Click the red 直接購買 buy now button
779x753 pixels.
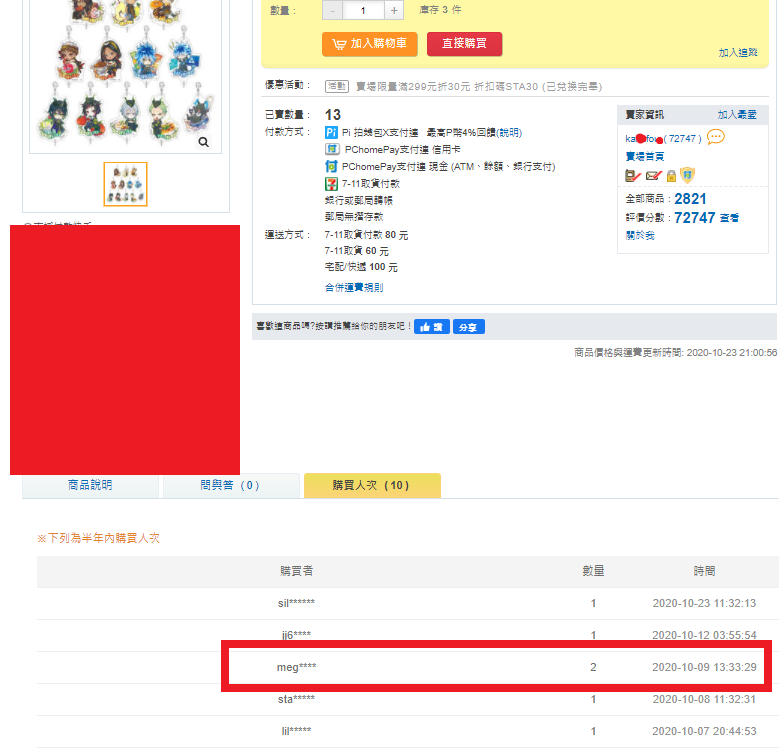465,44
